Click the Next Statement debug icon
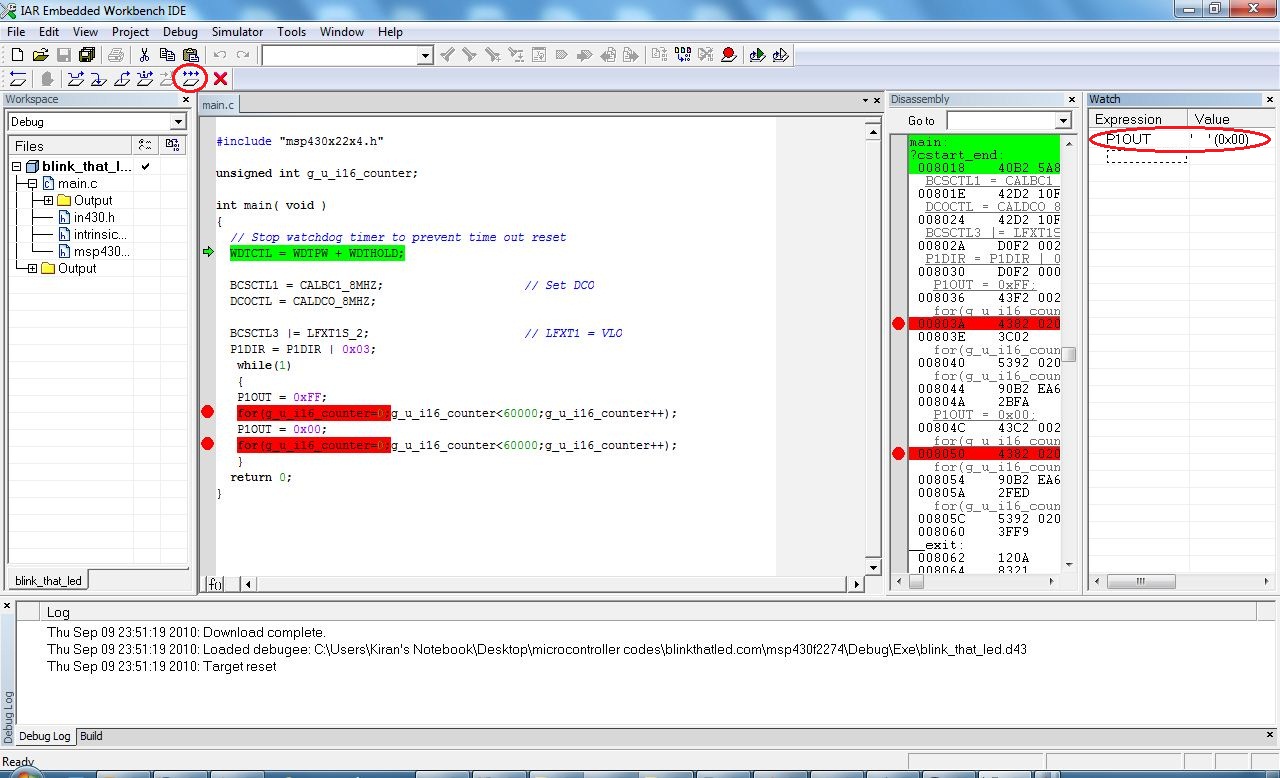 click(145, 79)
